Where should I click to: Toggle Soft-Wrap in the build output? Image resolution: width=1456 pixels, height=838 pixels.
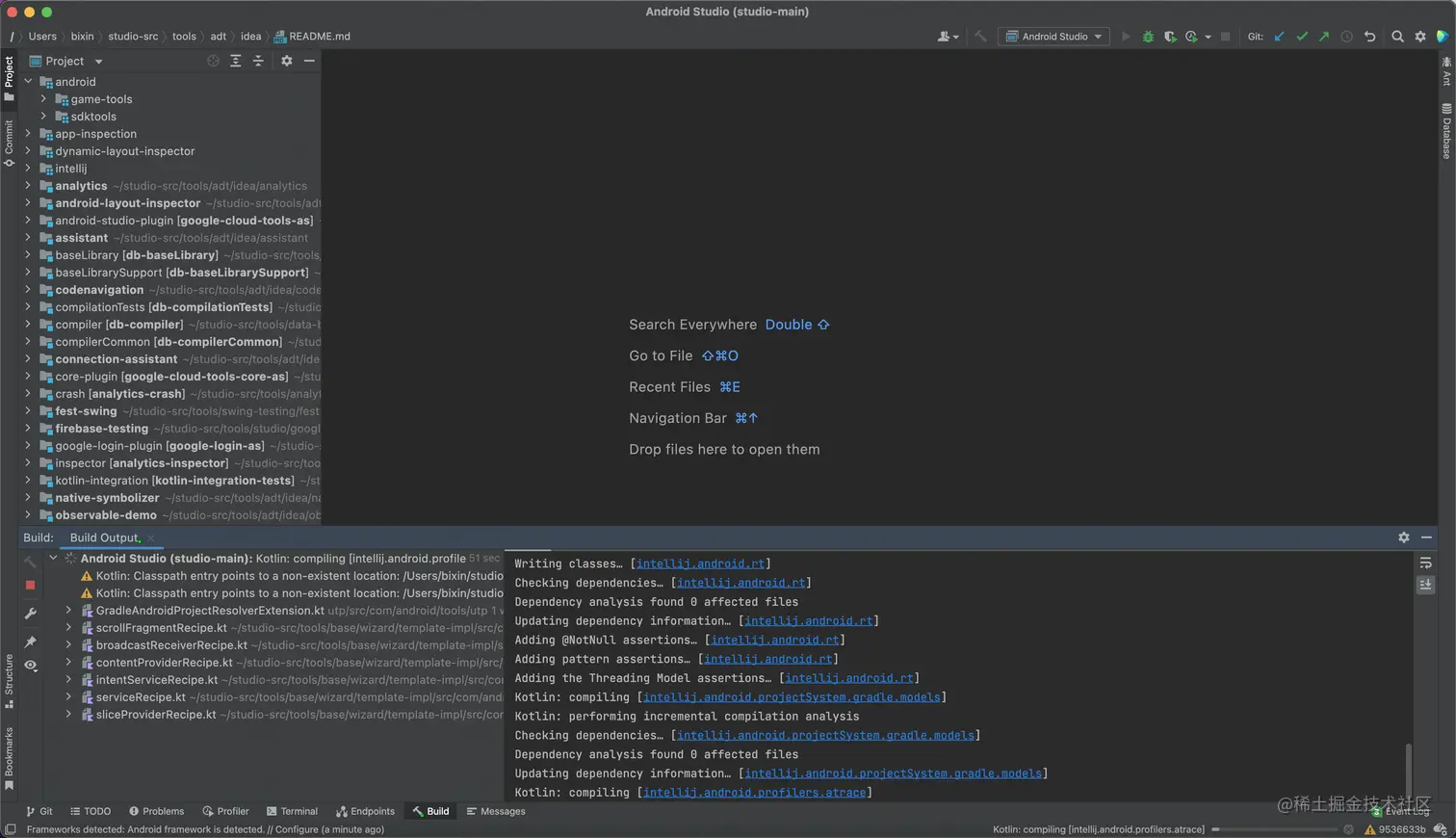(1426, 563)
